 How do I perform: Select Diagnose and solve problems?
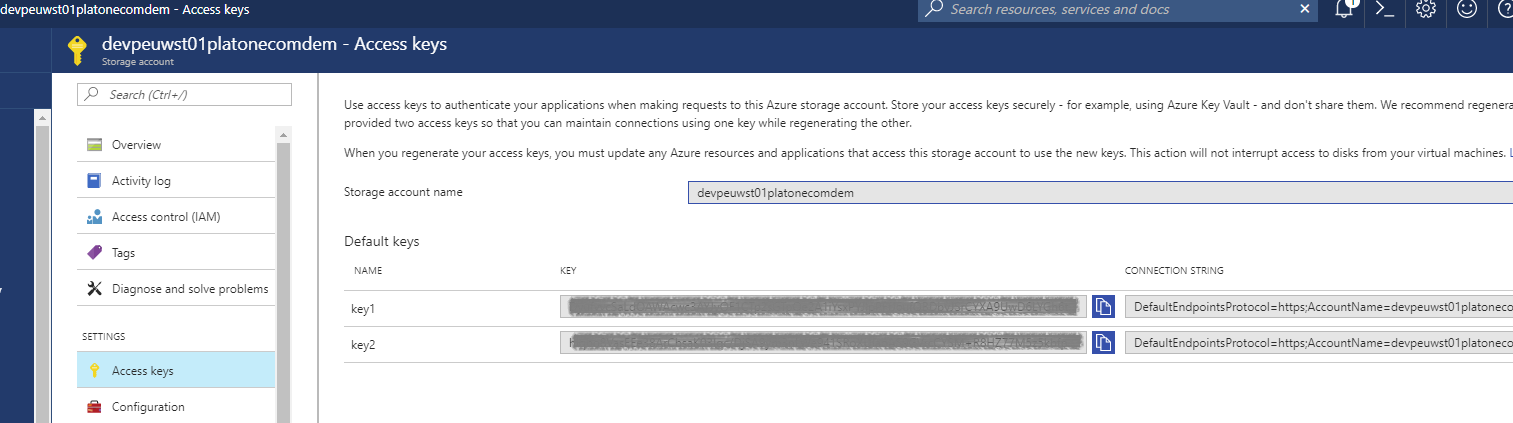190,289
